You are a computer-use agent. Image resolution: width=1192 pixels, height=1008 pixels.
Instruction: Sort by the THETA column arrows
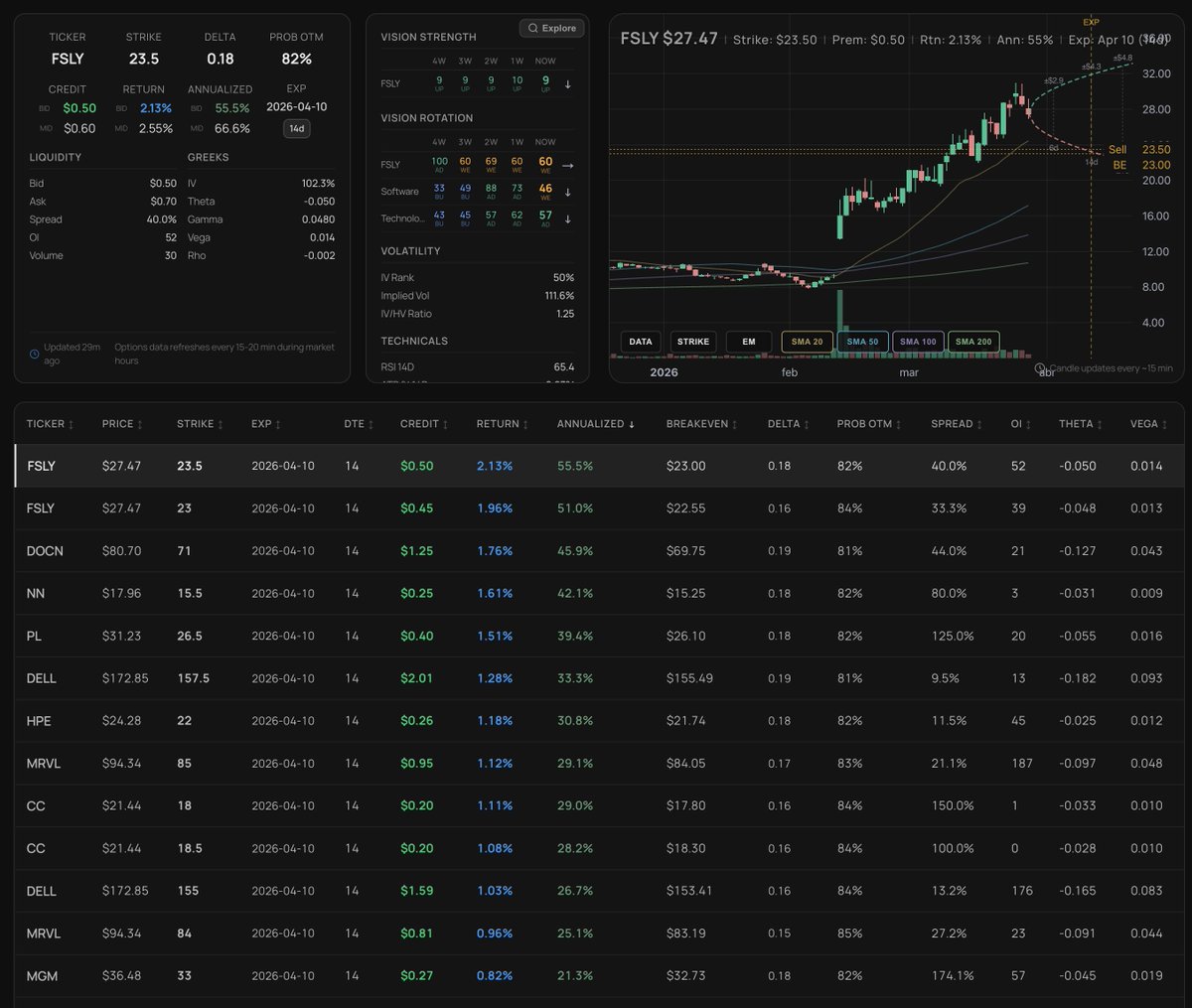tap(1101, 425)
